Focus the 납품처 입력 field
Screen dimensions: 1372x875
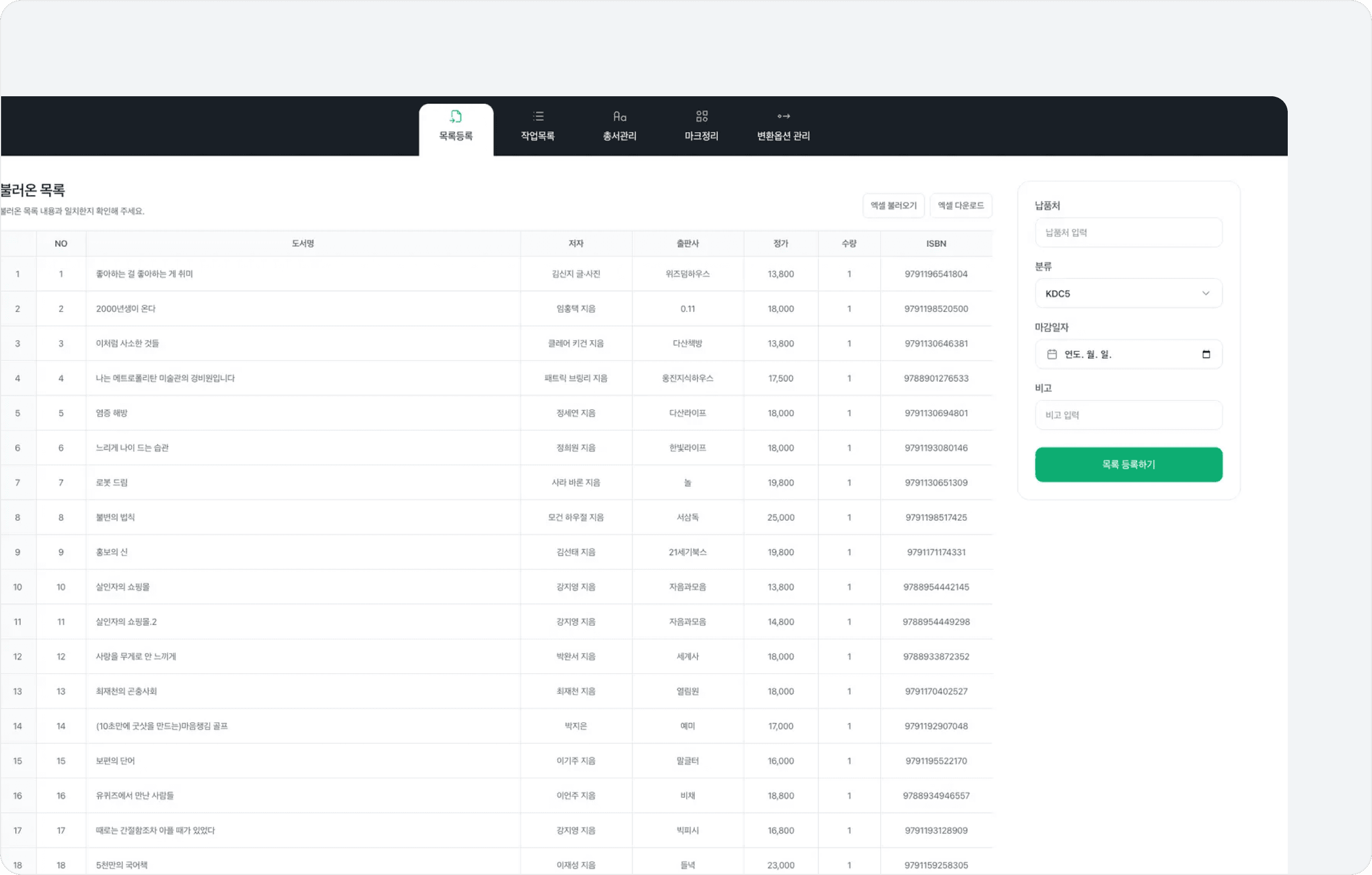1128,232
